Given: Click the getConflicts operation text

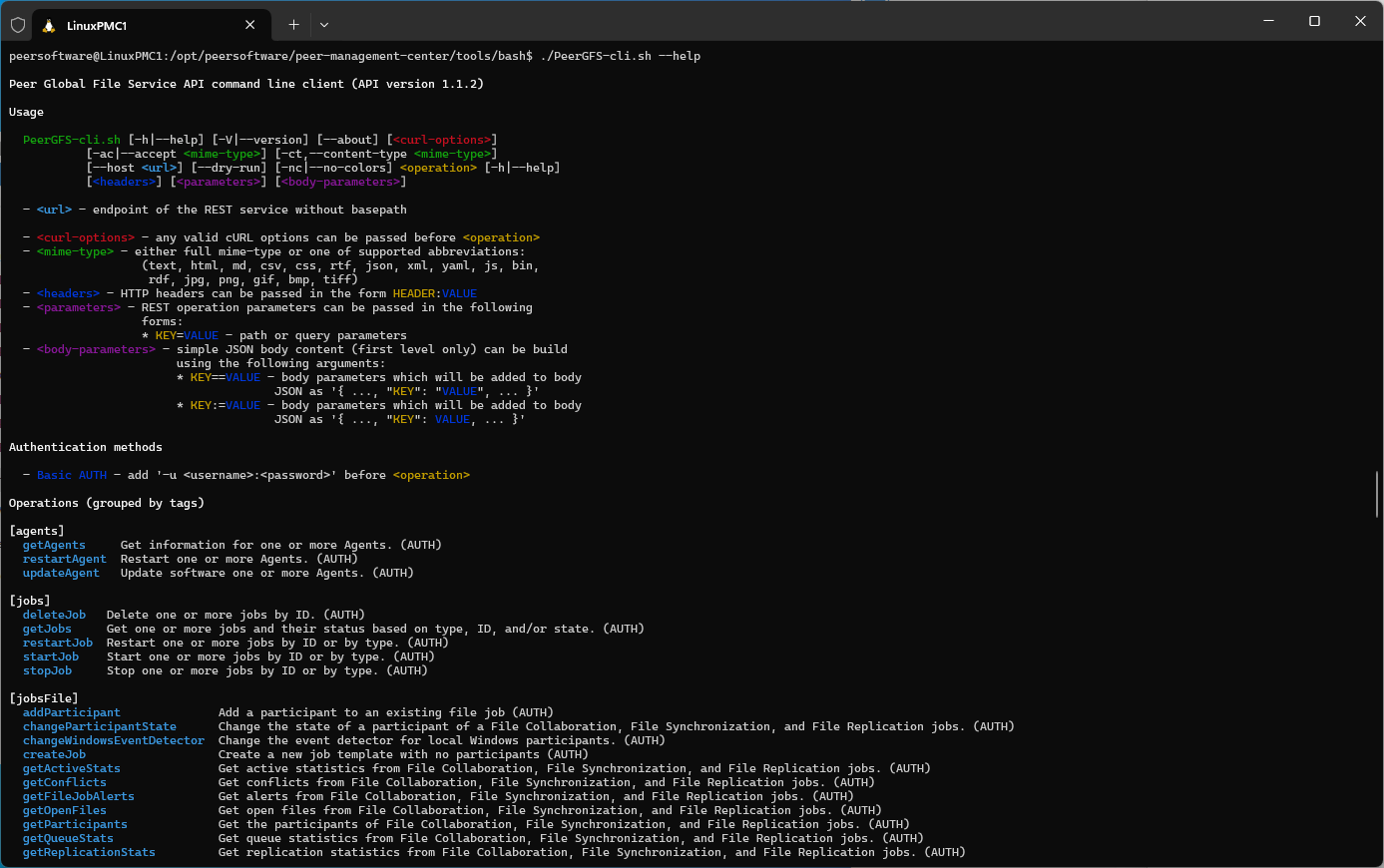Looking at the screenshot, I should pos(64,782).
